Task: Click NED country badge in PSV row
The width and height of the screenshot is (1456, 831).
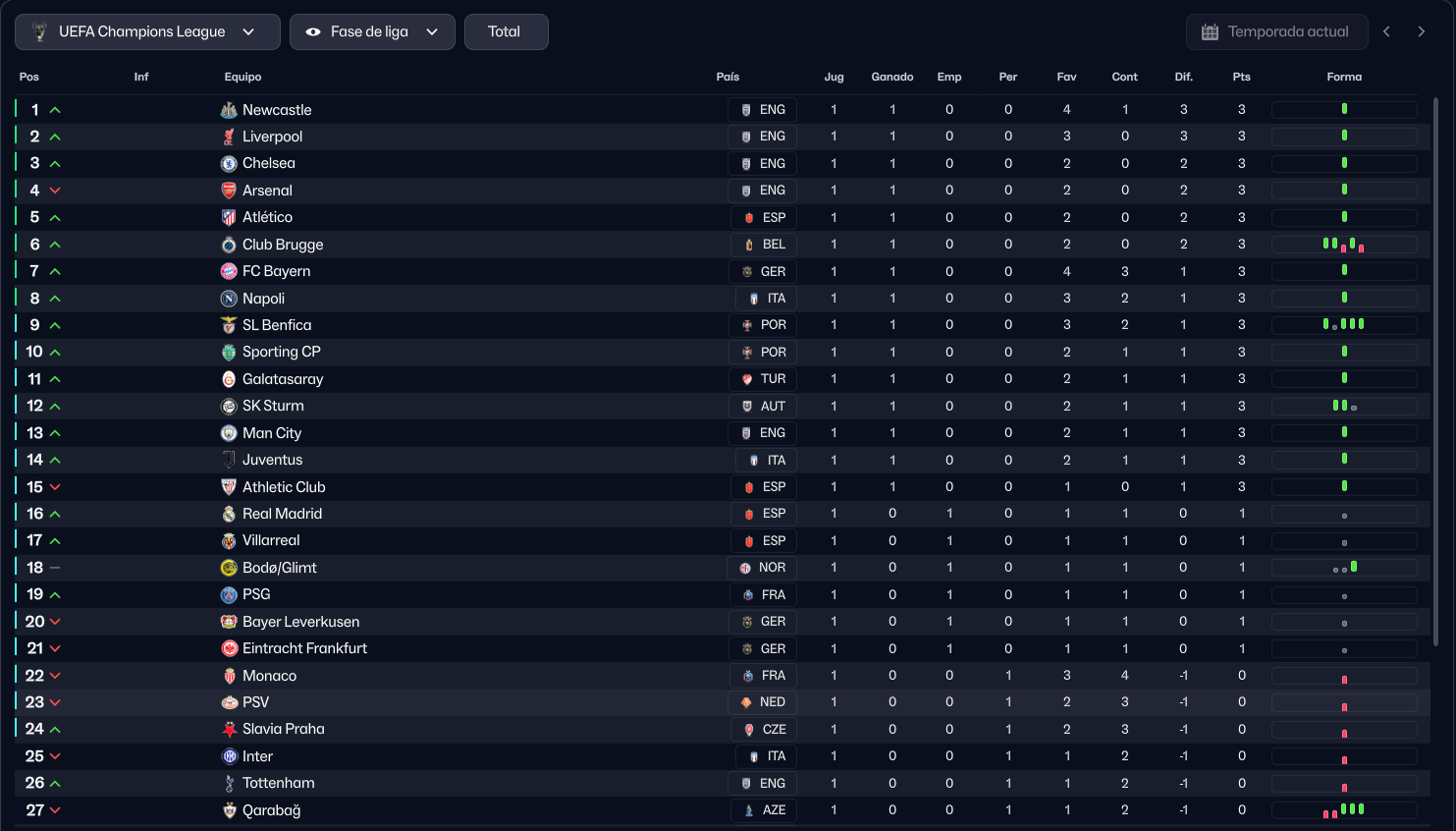Action: click(762, 702)
